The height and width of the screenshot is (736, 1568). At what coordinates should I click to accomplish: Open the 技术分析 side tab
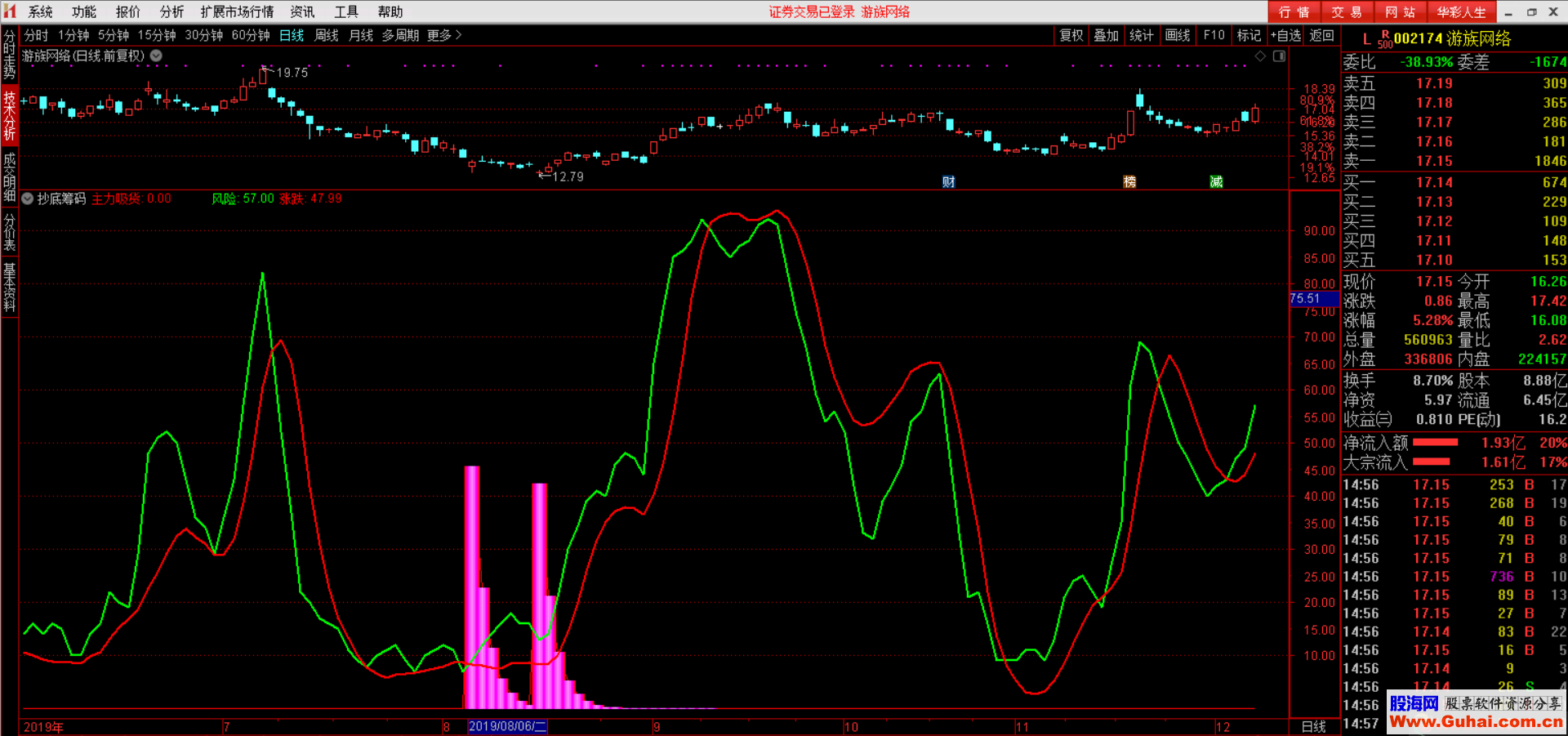(x=10, y=115)
